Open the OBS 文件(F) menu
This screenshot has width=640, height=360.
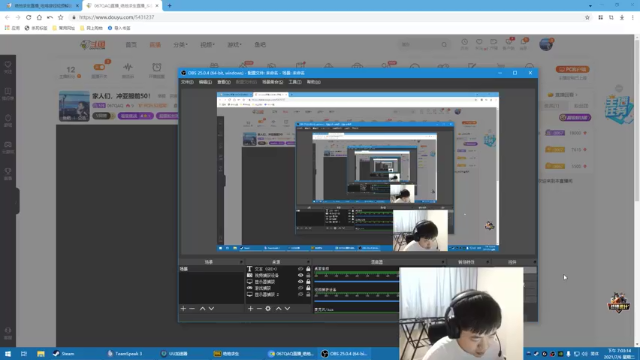tap(187, 82)
